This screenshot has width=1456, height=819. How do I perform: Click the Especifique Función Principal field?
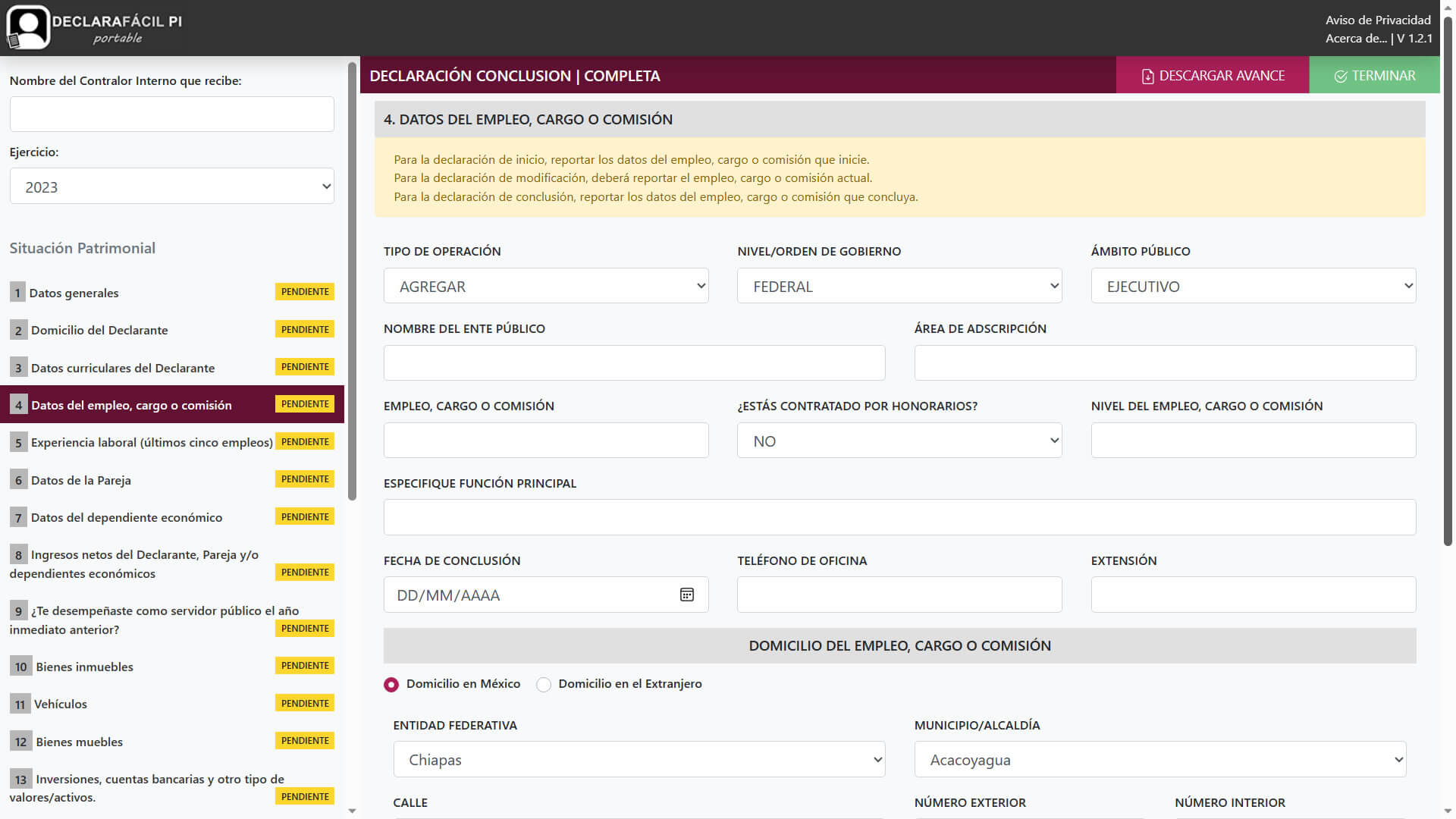(x=899, y=517)
